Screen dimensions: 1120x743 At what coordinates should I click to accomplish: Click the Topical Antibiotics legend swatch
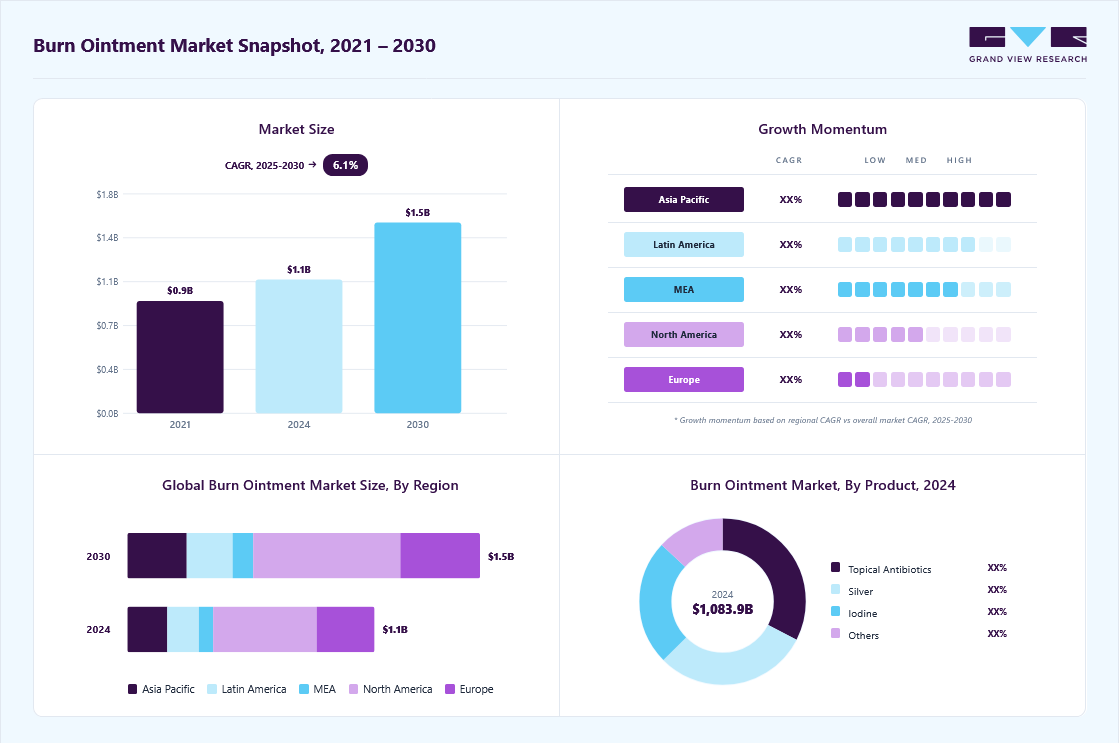click(836, 567)
